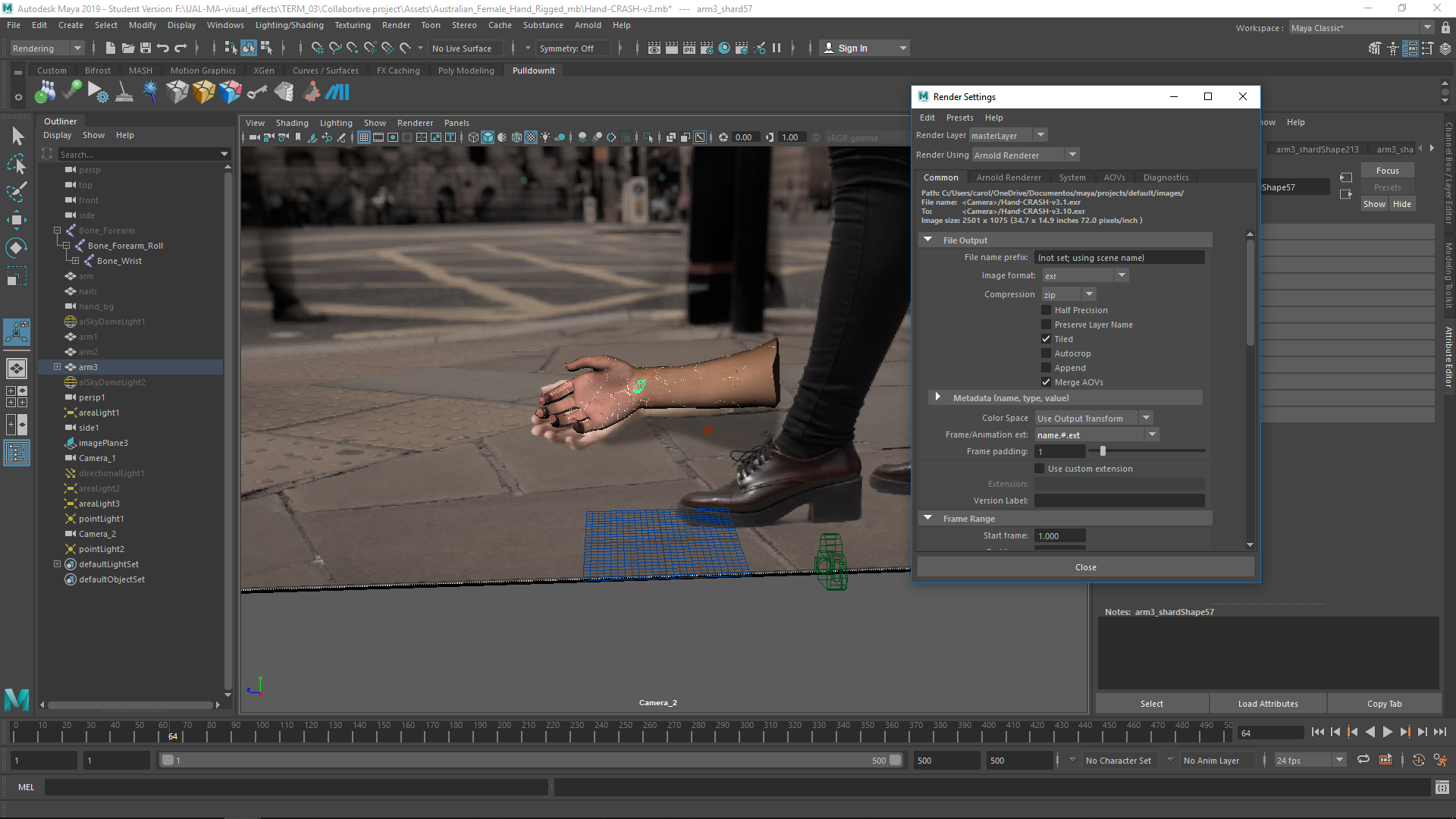The image size is (1456, 819).
Task: Select arm3 in the Outliner
Action: pyautogui.click(x=88, y=367)
